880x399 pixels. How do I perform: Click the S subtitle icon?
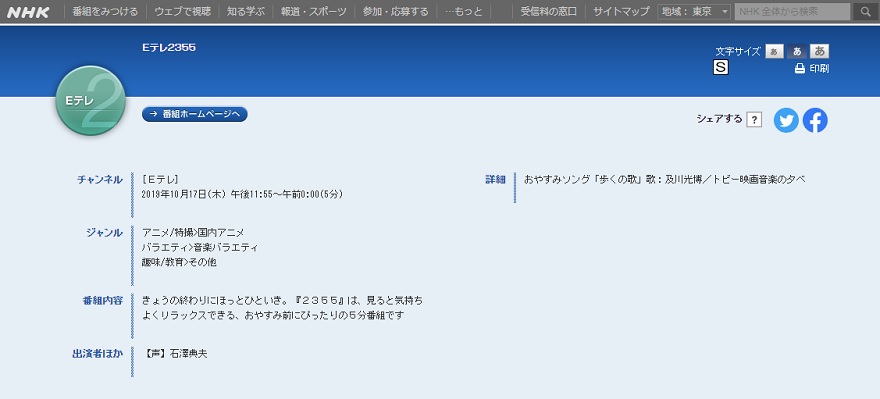721,68
